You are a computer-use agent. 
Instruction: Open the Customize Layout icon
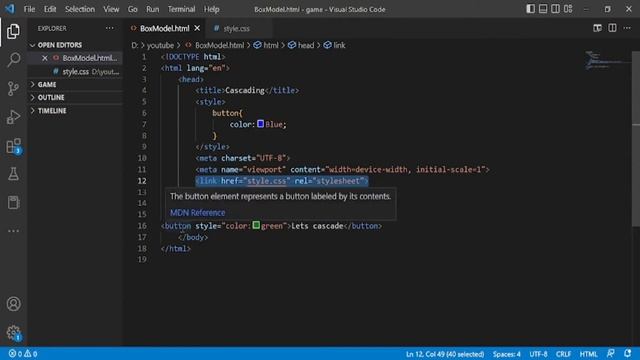568,9
